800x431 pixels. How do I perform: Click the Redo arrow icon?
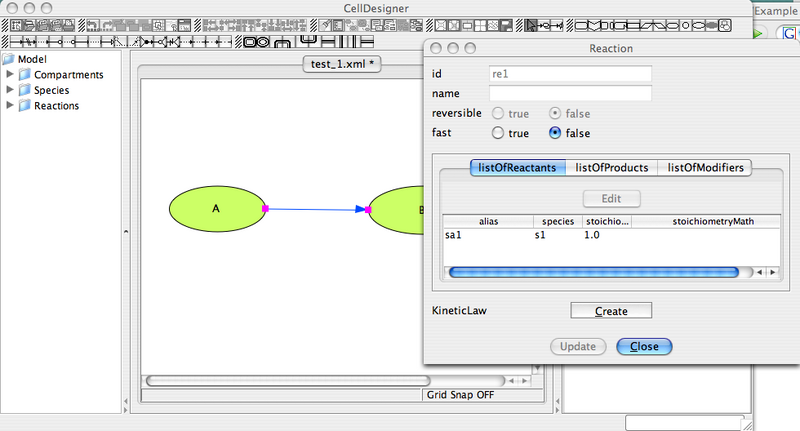point(107,25)
